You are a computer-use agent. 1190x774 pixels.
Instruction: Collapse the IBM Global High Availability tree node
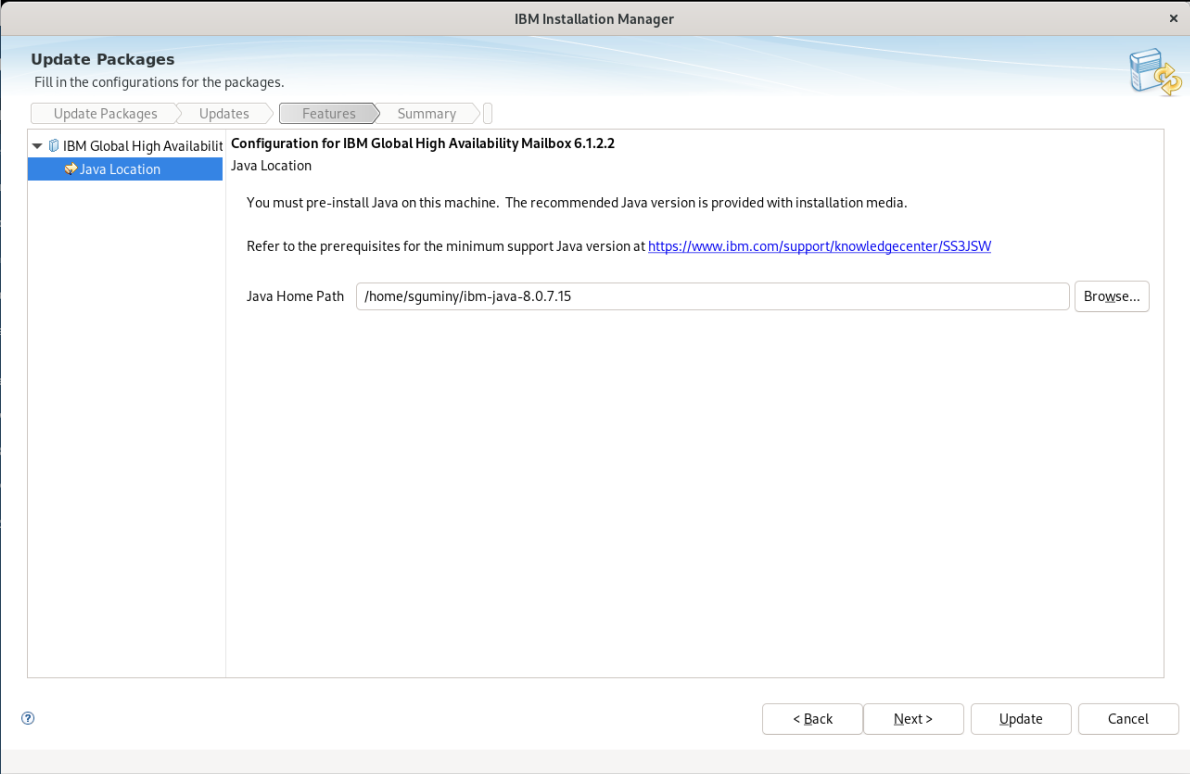pos(38,146)
